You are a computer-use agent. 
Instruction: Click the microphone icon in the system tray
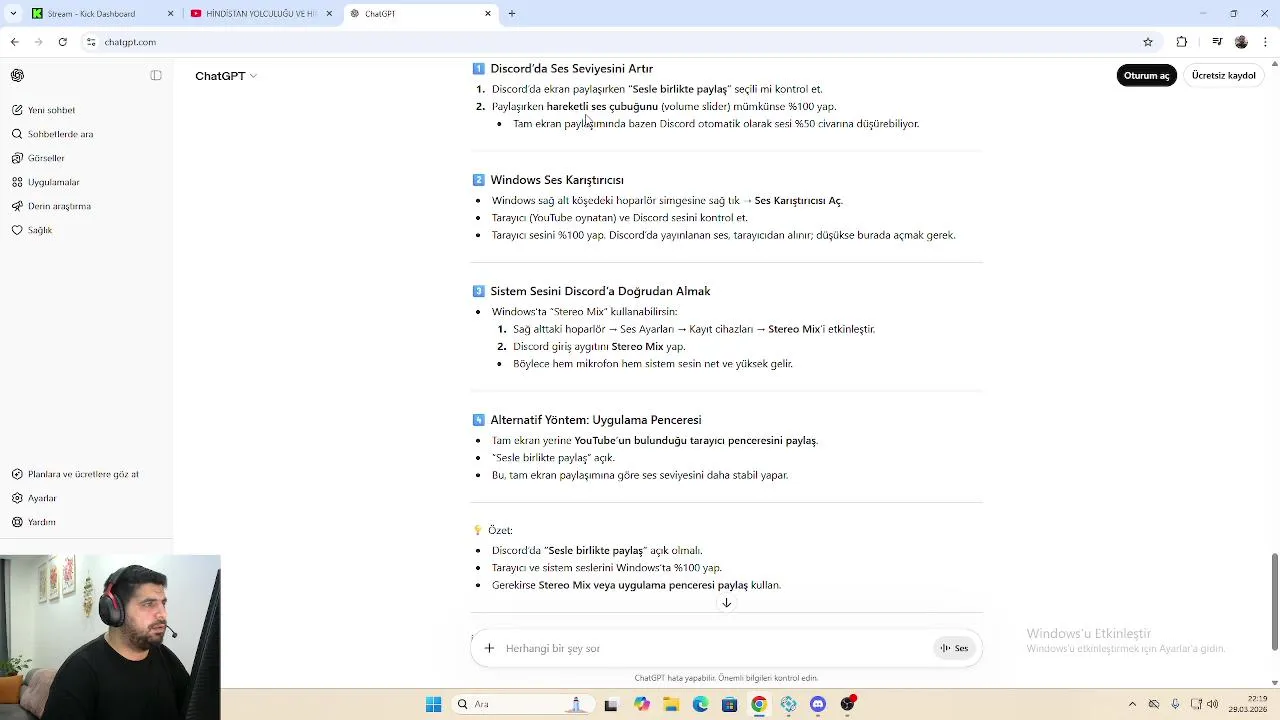pos(1175,704)
